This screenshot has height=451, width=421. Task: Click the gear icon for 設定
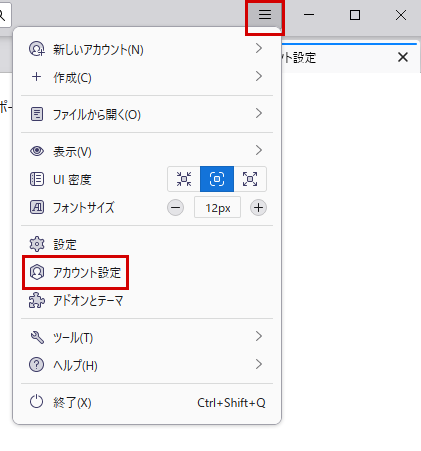[37, 244]
